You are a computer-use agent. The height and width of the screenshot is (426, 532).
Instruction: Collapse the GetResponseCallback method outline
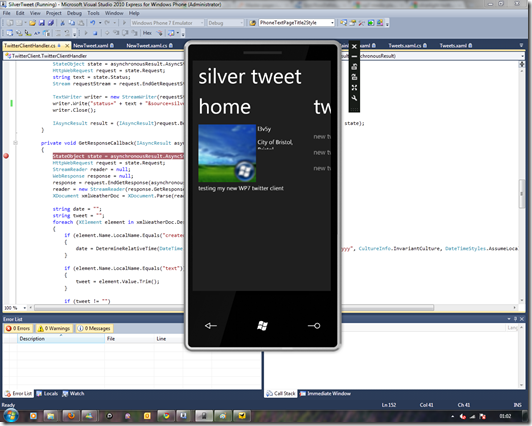tap(15, 143)
